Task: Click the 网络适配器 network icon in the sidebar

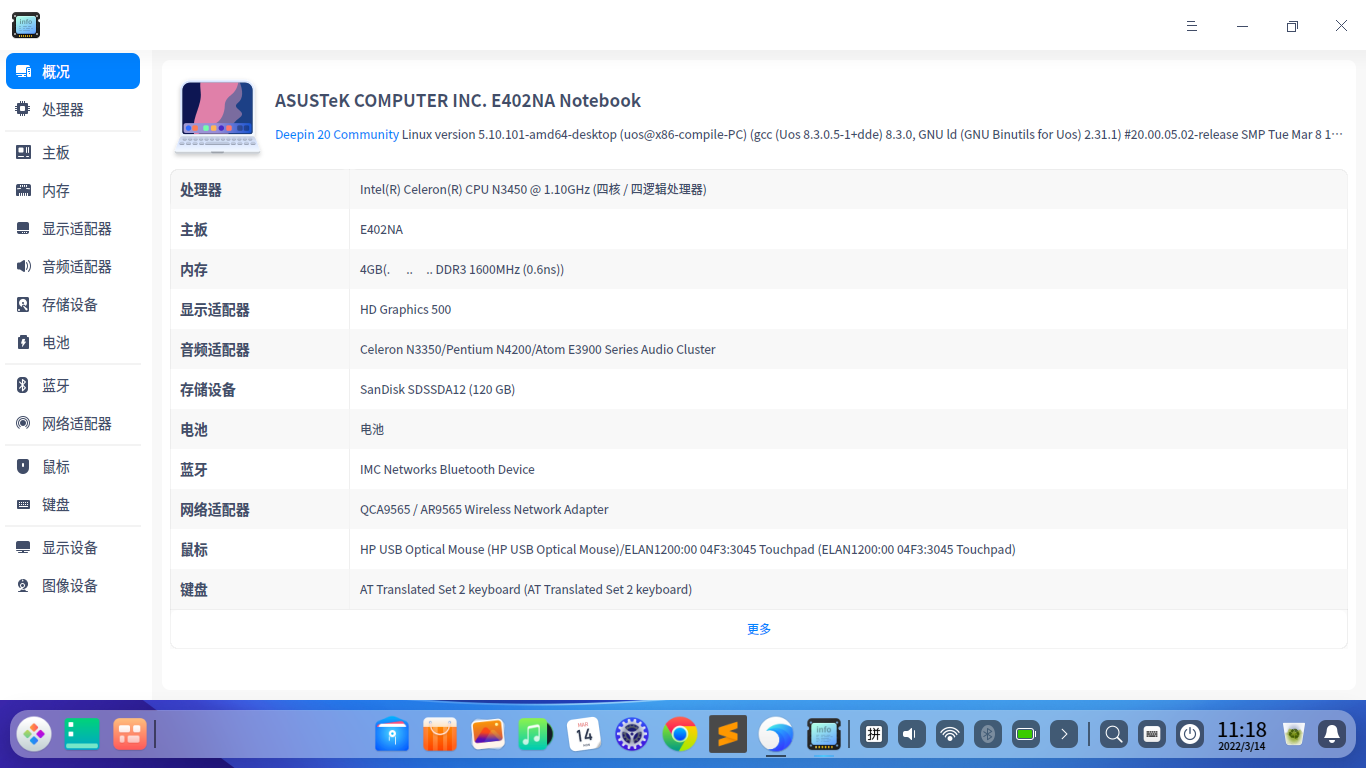Action: [x=23, y=423]
